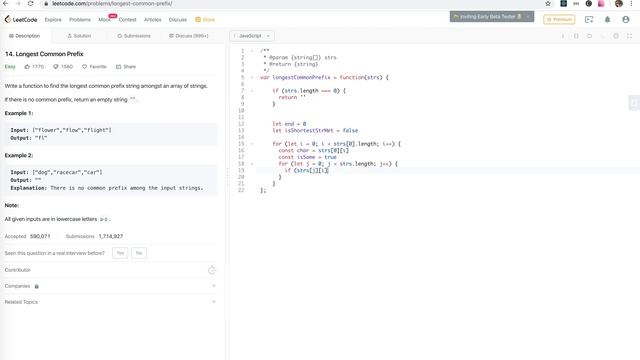Open the Chrome three-dot menu
This screenshot has width=640, height=360.
[x=631, y=4]
